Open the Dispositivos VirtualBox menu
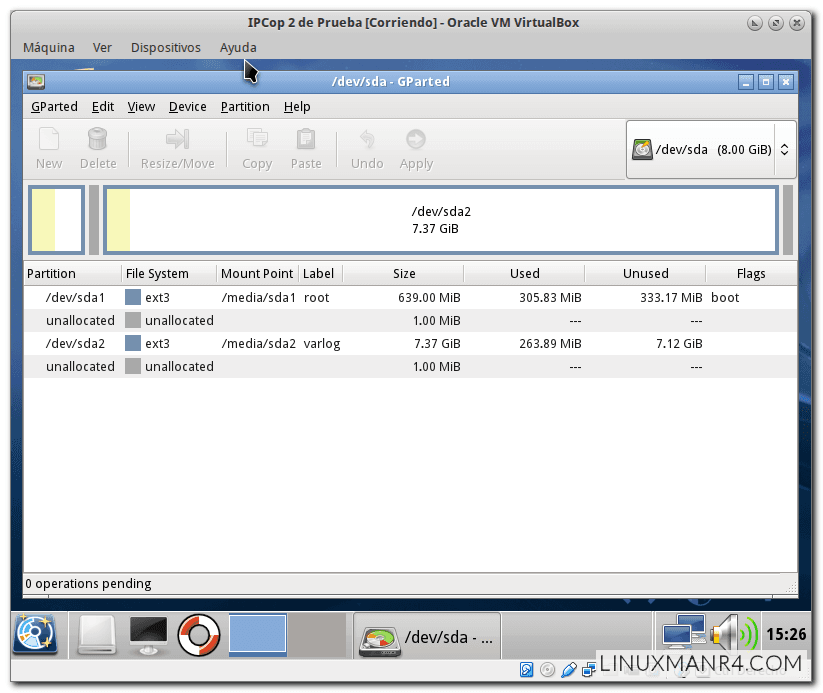Viewport: 823px width, 693px height. pyautogui.click(x=165, y=47)
